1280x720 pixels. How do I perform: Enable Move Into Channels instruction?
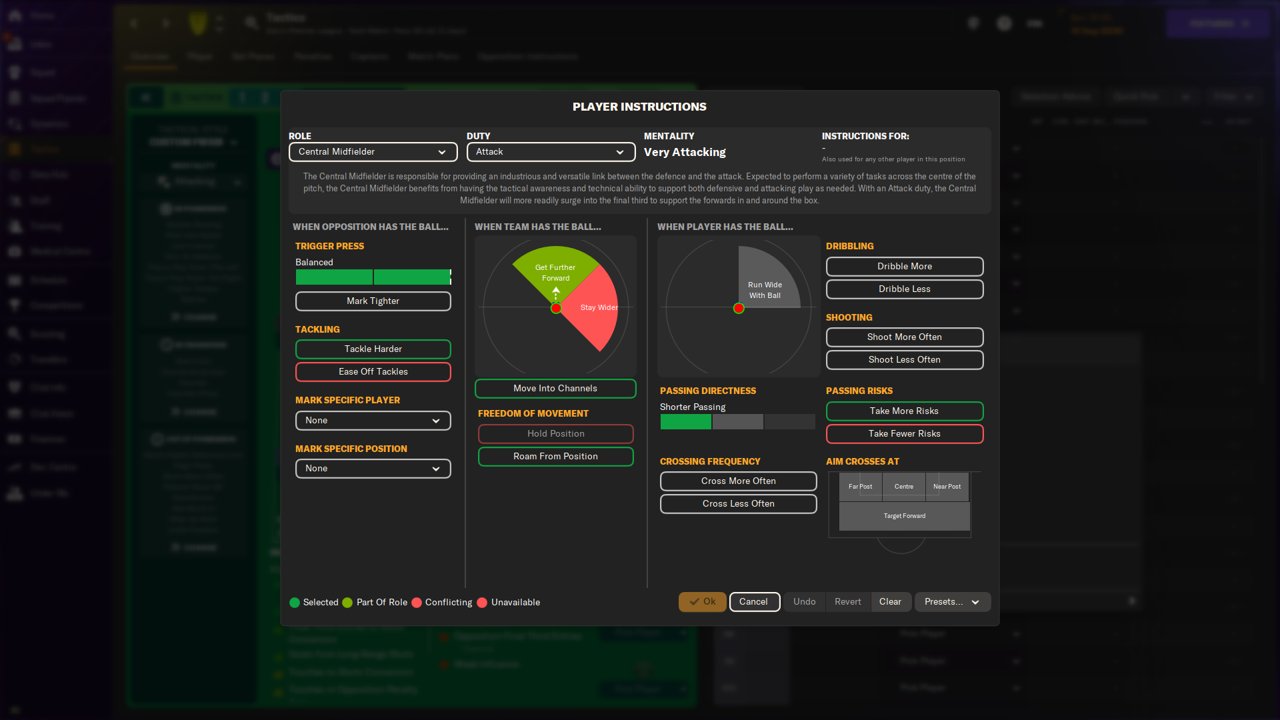point(555,388)
